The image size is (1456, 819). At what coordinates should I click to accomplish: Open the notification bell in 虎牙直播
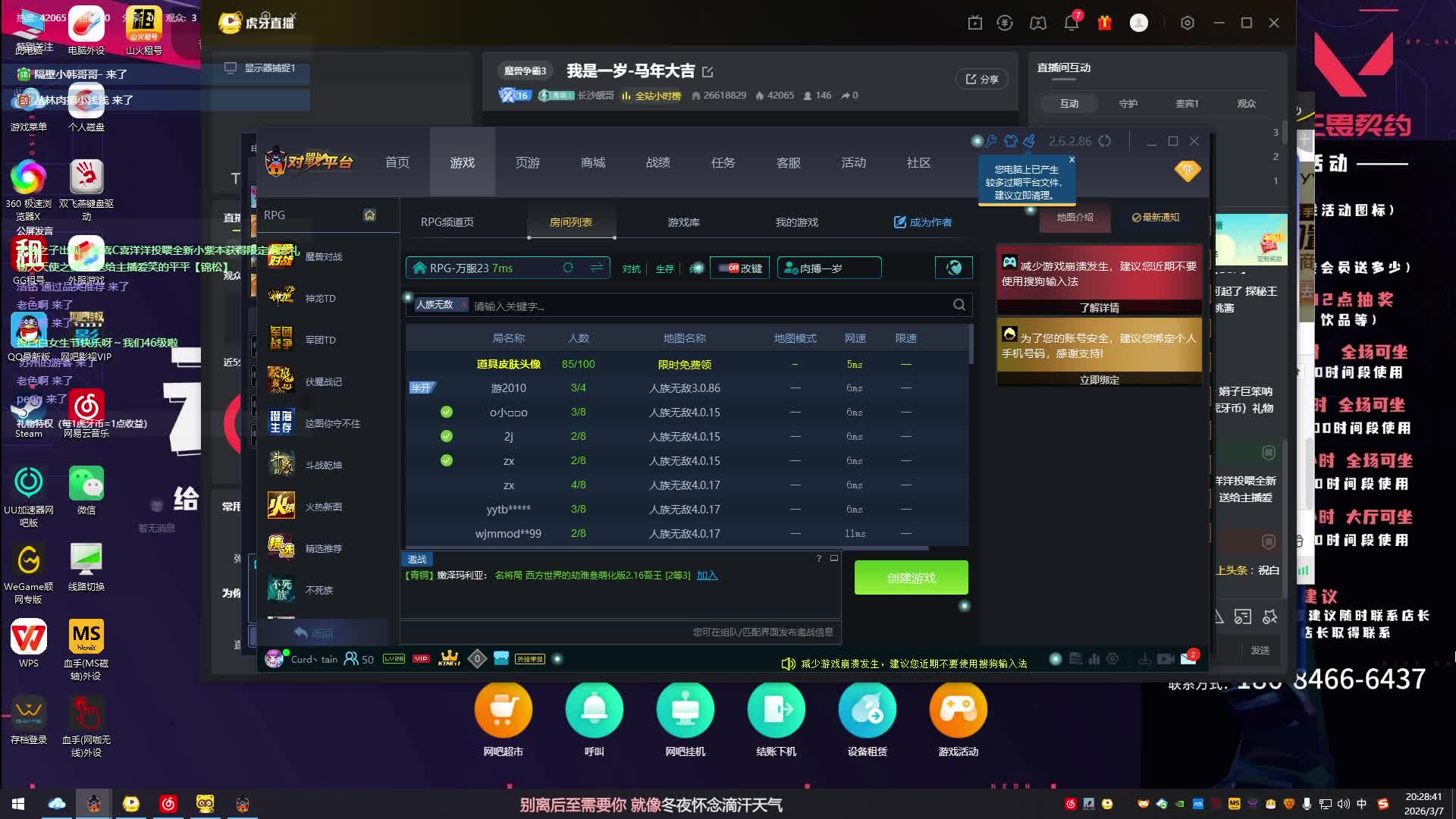pos(1071,23)
